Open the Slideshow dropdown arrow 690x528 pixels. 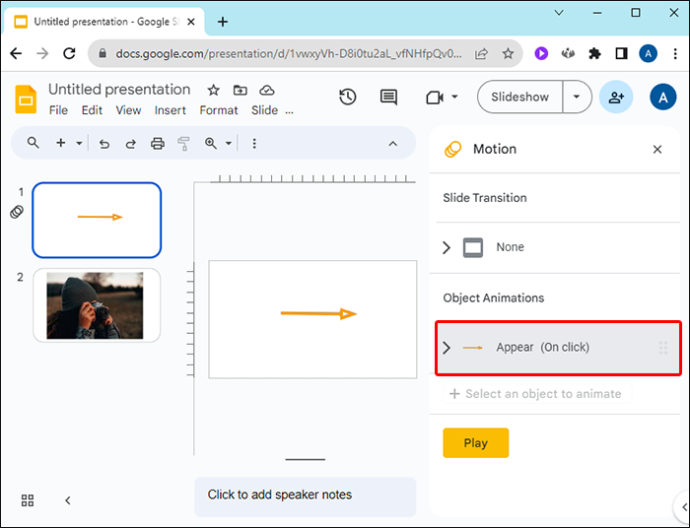point(576,97)
